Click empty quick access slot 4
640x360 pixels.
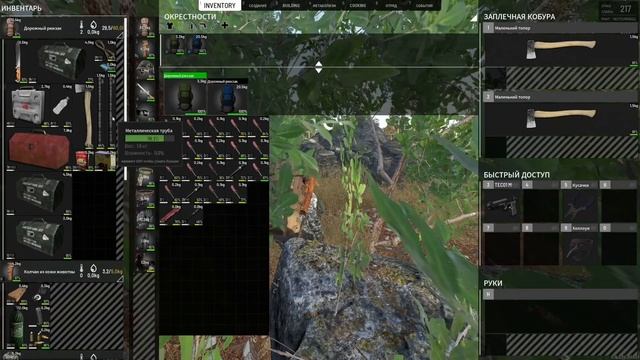pyautogui.click(x=541, y=205)
